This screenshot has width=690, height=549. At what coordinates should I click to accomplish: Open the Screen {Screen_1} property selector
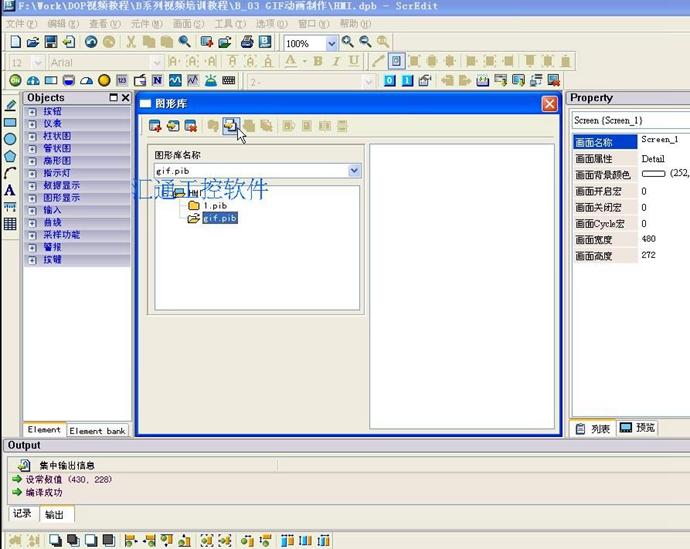(x=631, y=120)
